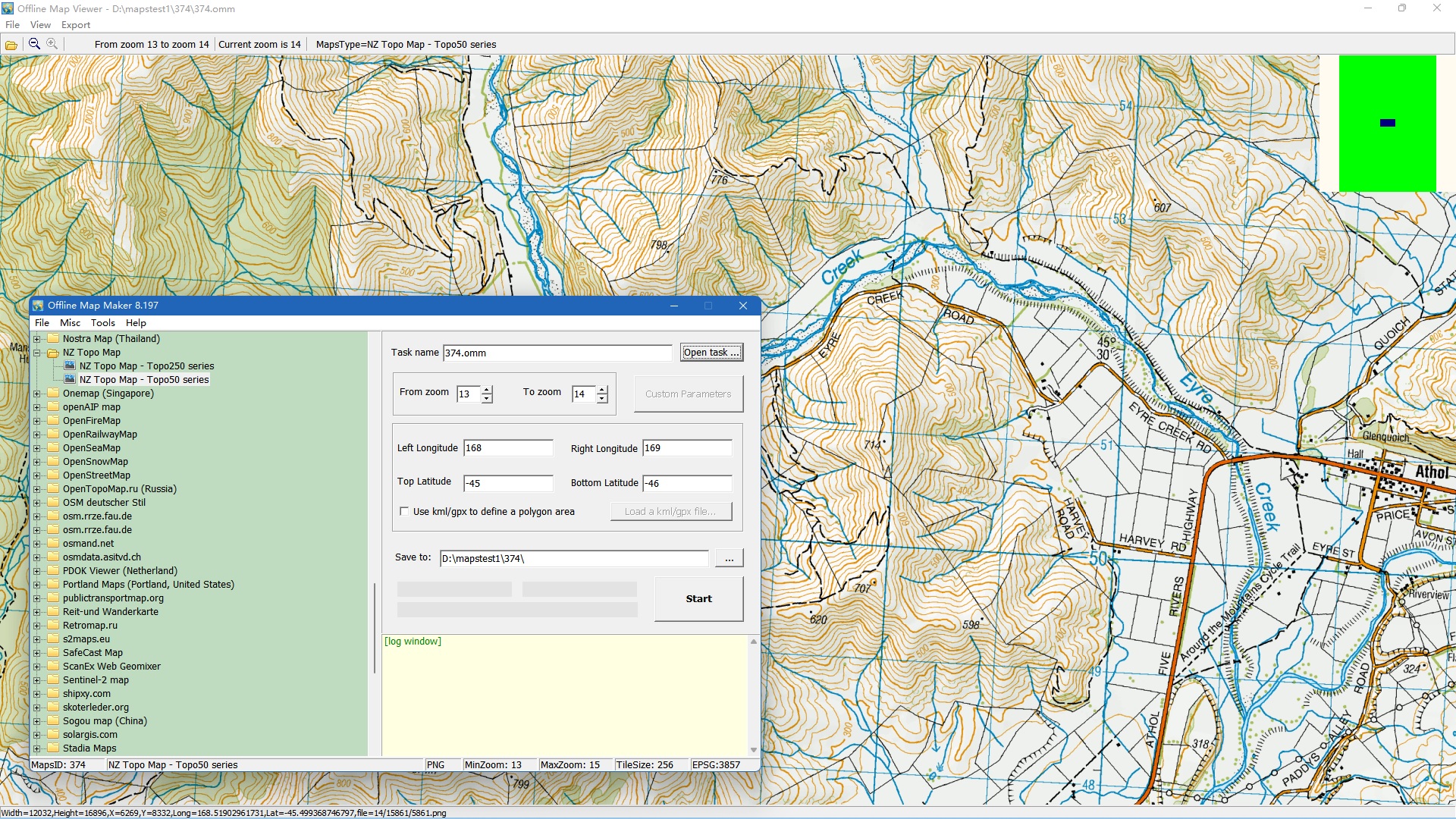The height and width of the screenshot is (819, 1456).
Task: Expand the Nostra Map (Thailand) node
Action: tap(36, 339)
